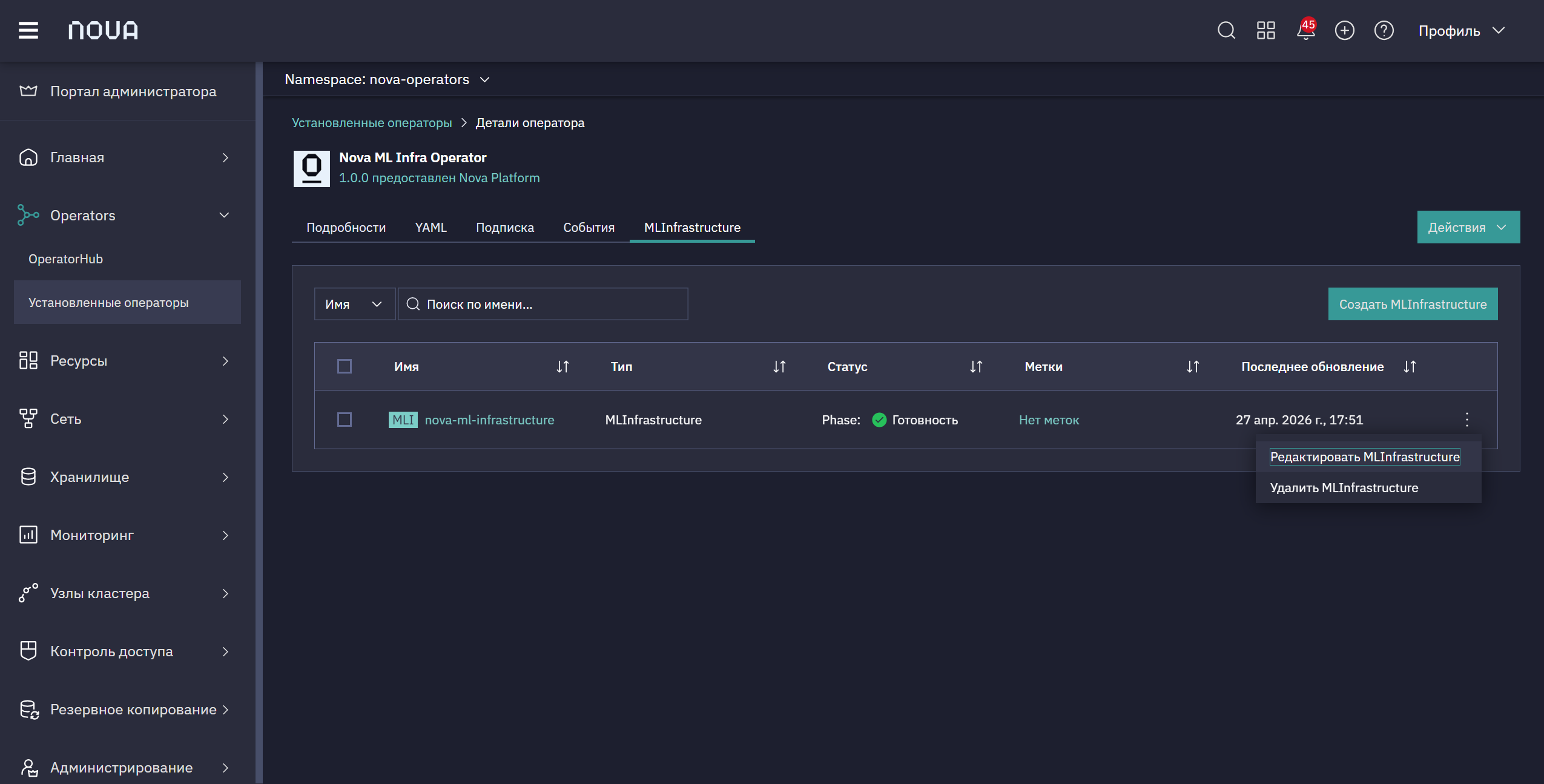
Task: Open the hamburger navigation menu
Action: tap(28, 30)
